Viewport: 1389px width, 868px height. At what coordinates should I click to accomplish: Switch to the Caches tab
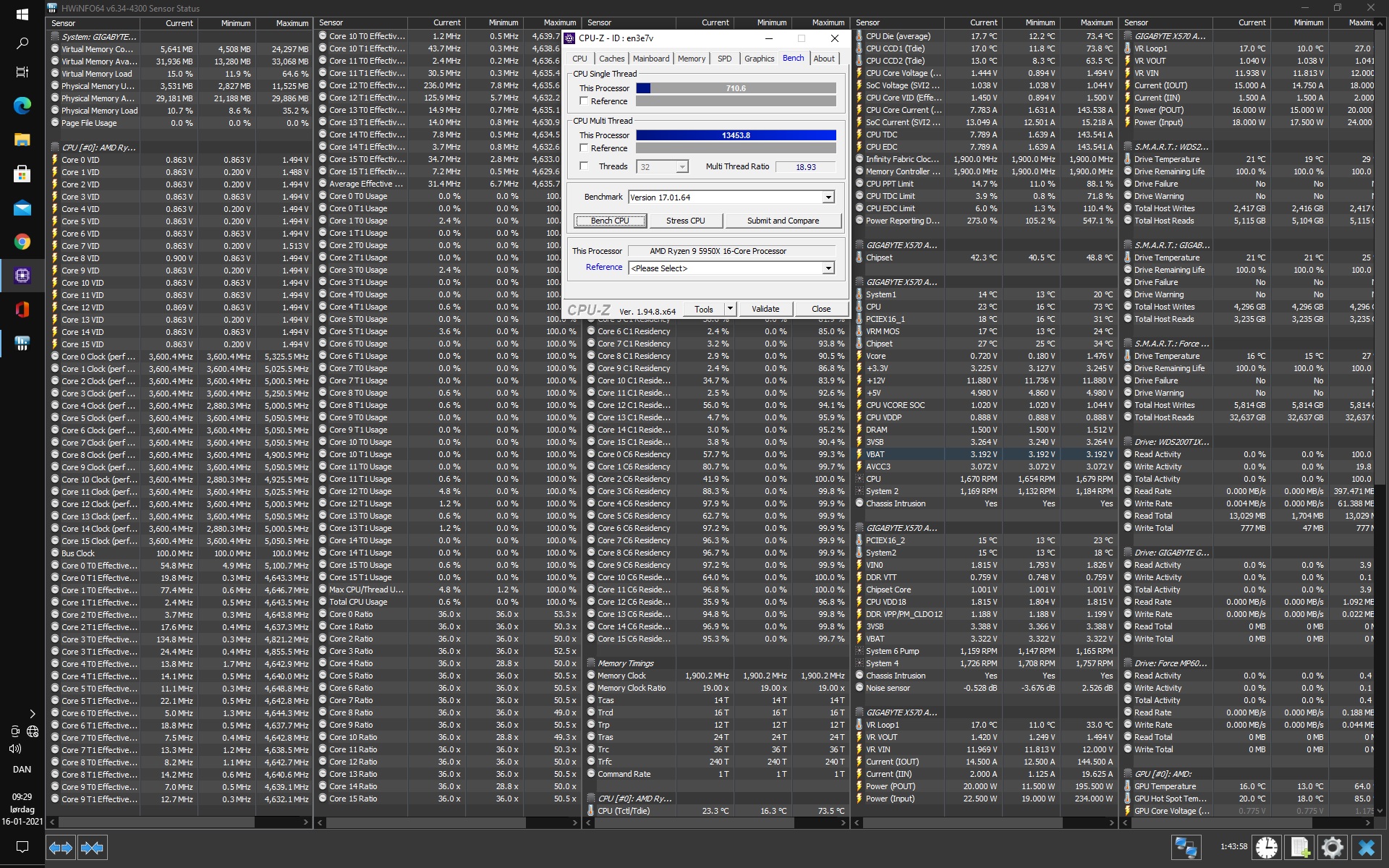coord(611,59)
